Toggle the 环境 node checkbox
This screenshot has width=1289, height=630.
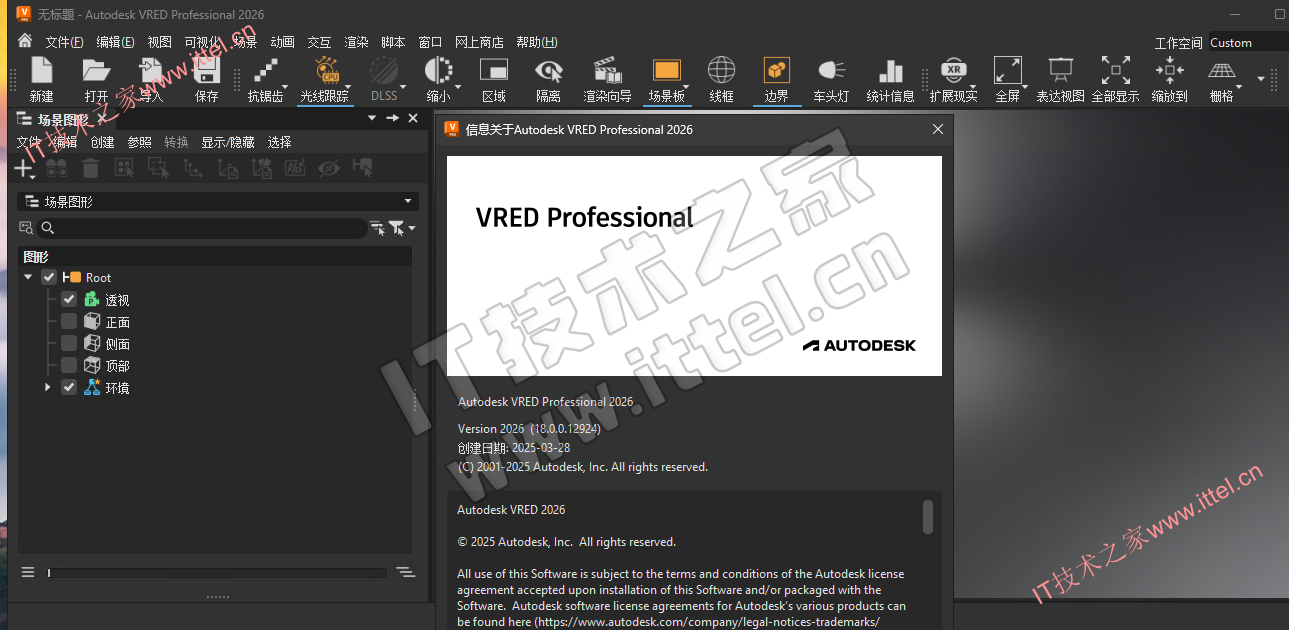pos(69,387)
